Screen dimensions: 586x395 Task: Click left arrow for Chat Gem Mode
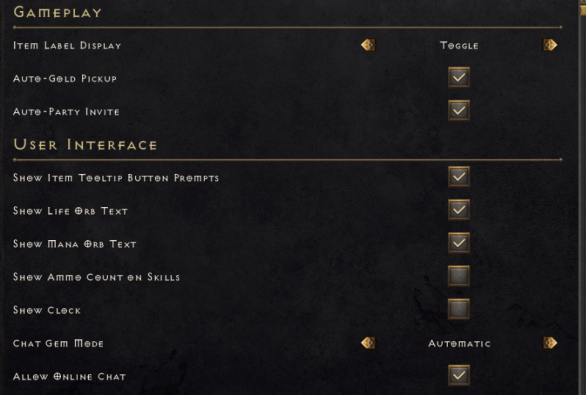368,343
